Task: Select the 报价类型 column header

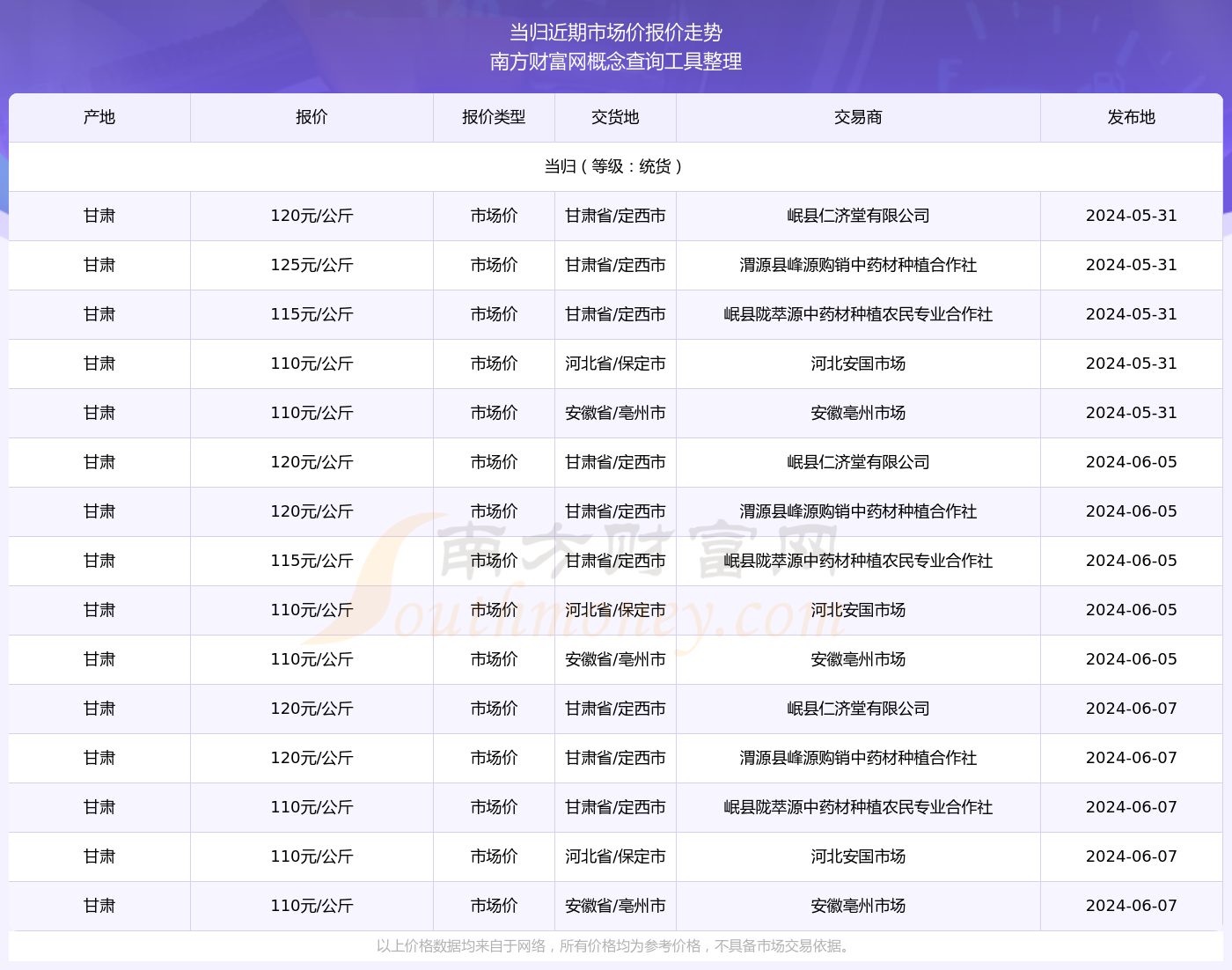Action: click(494, 117)
